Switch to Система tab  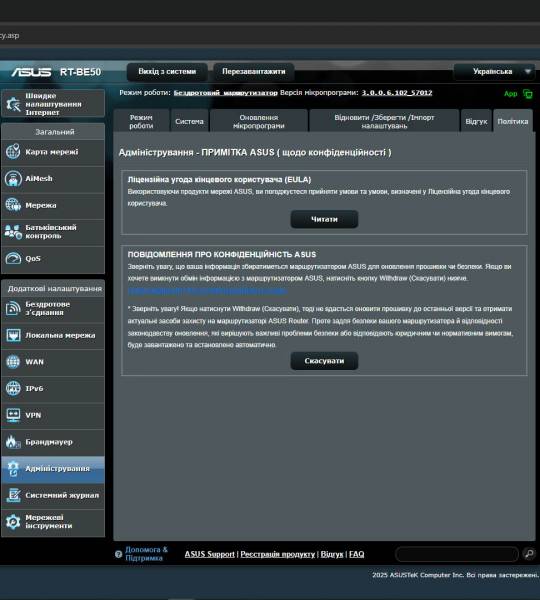(189, 121)
